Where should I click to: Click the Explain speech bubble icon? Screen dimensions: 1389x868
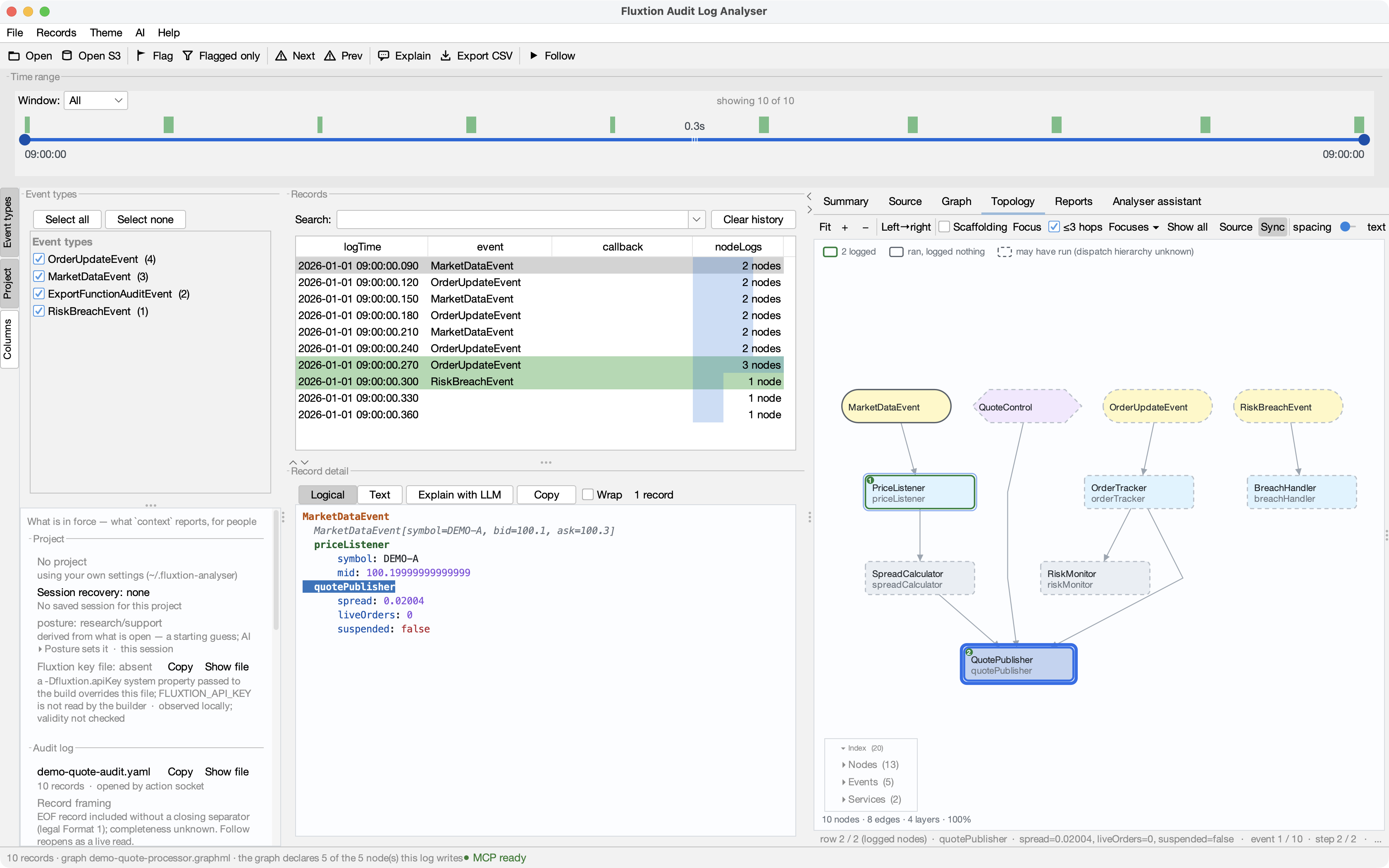click(x=383, y=56)
